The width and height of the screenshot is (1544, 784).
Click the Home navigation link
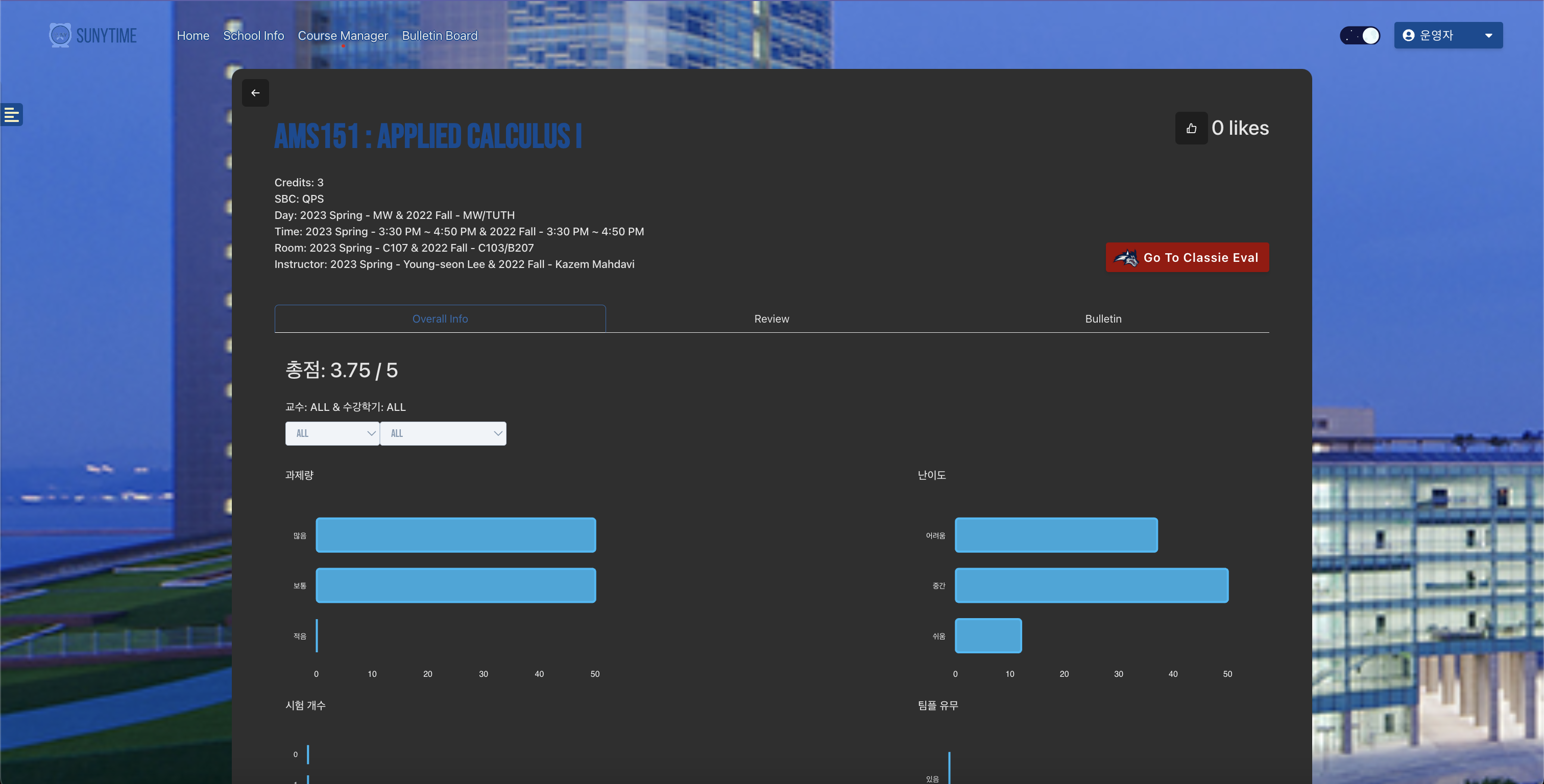coord(193,35)
